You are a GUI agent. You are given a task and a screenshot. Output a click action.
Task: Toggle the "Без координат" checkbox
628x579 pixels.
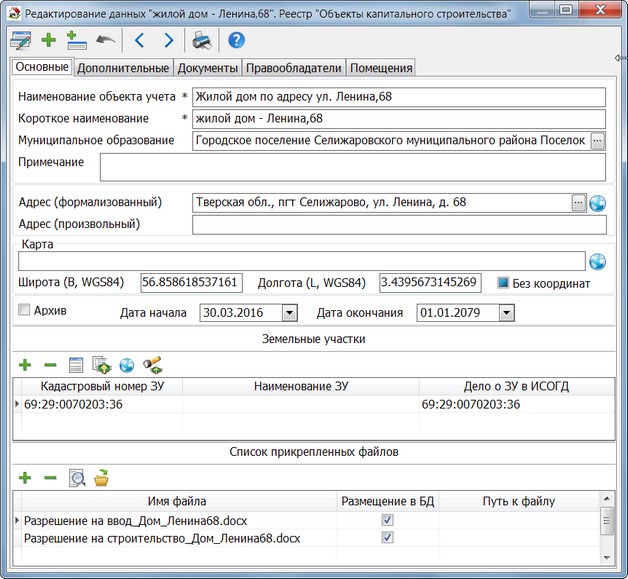pyautogui.click(x=504, y=283)
